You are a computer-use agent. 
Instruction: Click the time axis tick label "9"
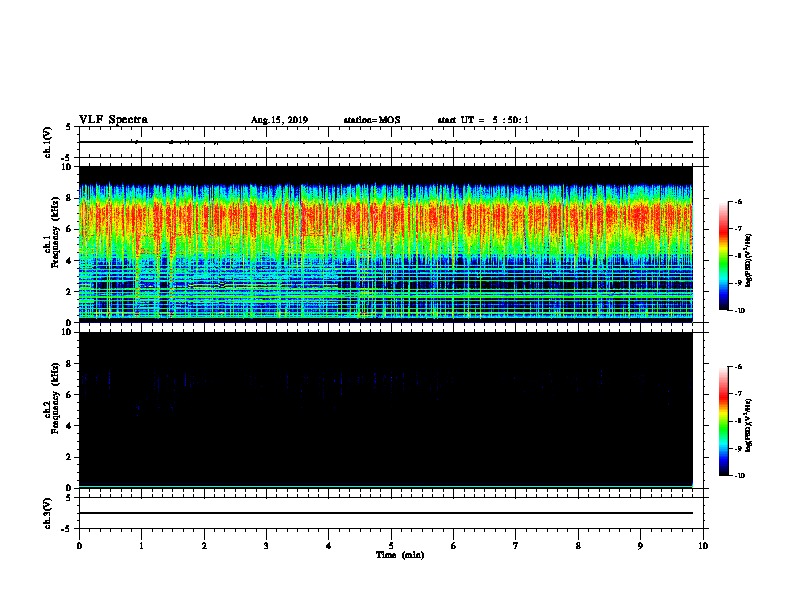click(x=640, y=546)
